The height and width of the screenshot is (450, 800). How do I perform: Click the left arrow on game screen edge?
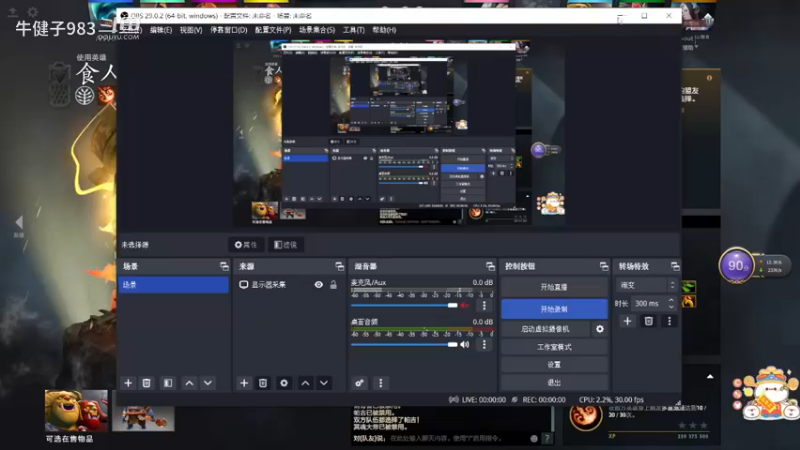pos(19,222)
